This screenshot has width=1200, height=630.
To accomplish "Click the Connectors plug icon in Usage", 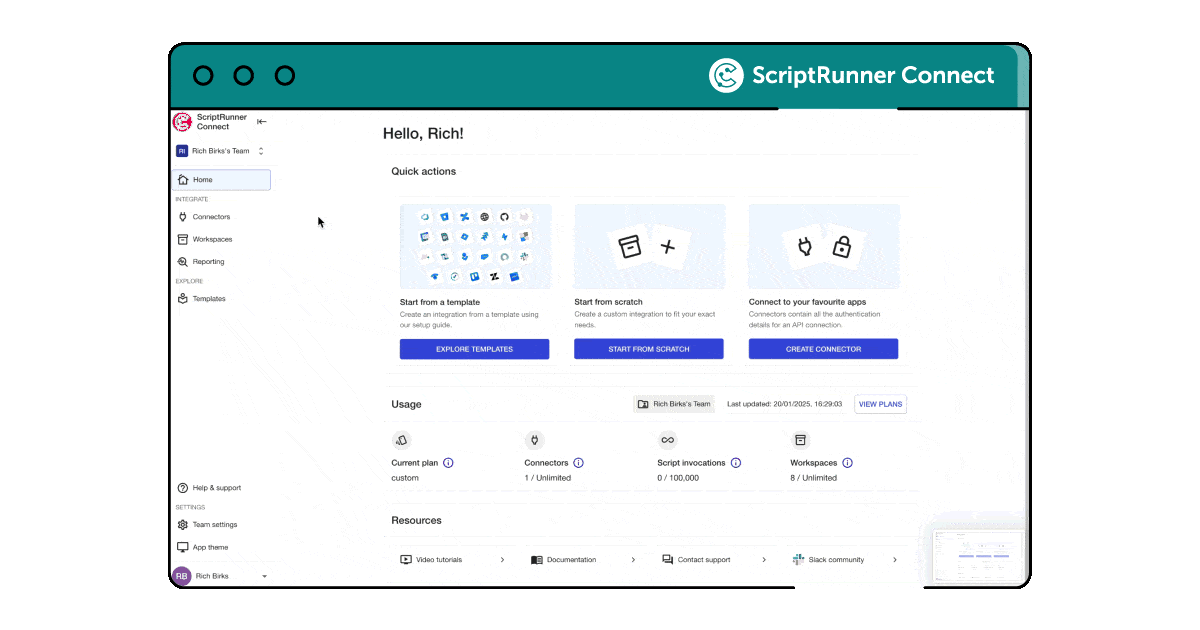I will coord(534,440).
